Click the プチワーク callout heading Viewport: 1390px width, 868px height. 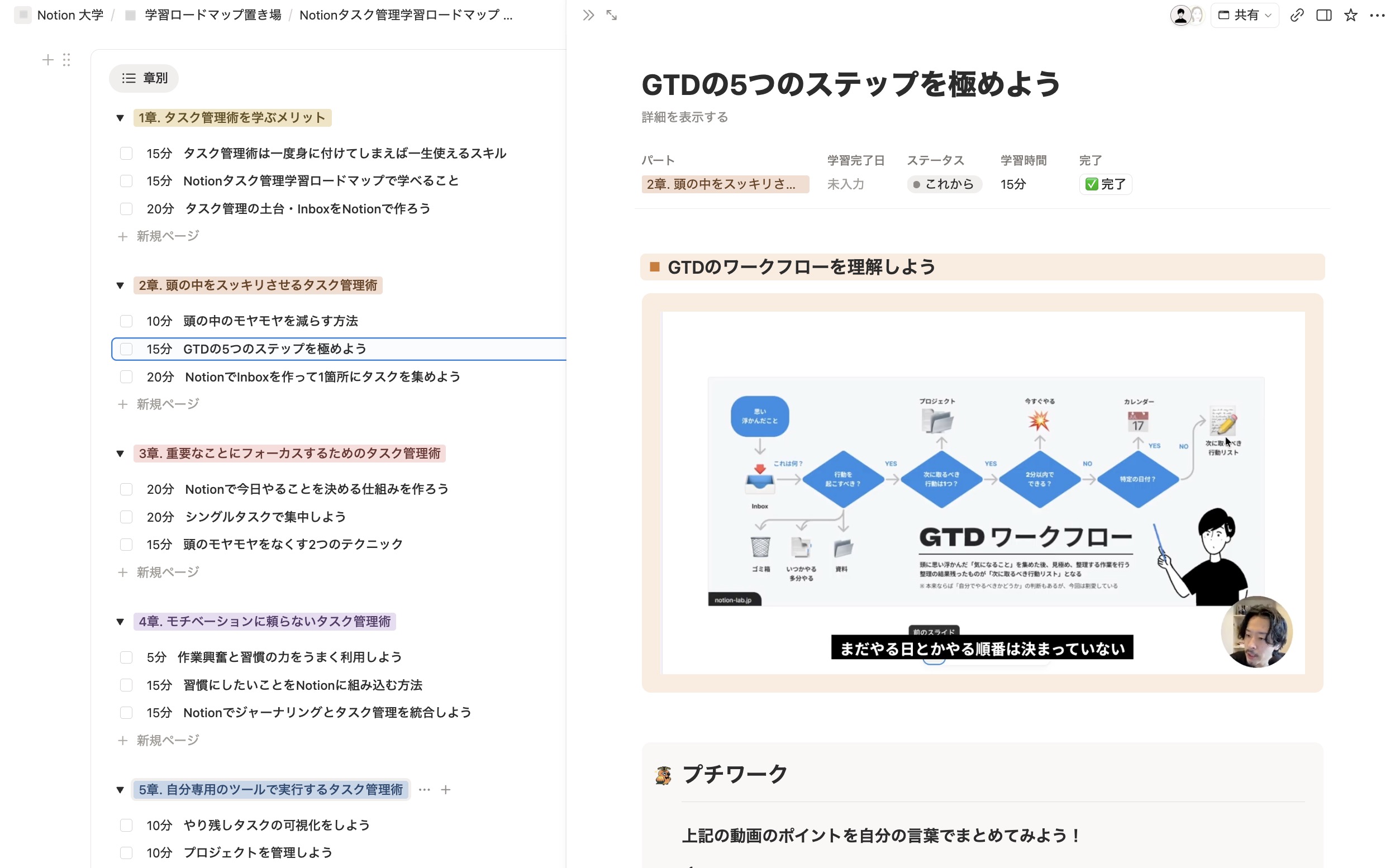pyautogui.click(x=734, y=774)
